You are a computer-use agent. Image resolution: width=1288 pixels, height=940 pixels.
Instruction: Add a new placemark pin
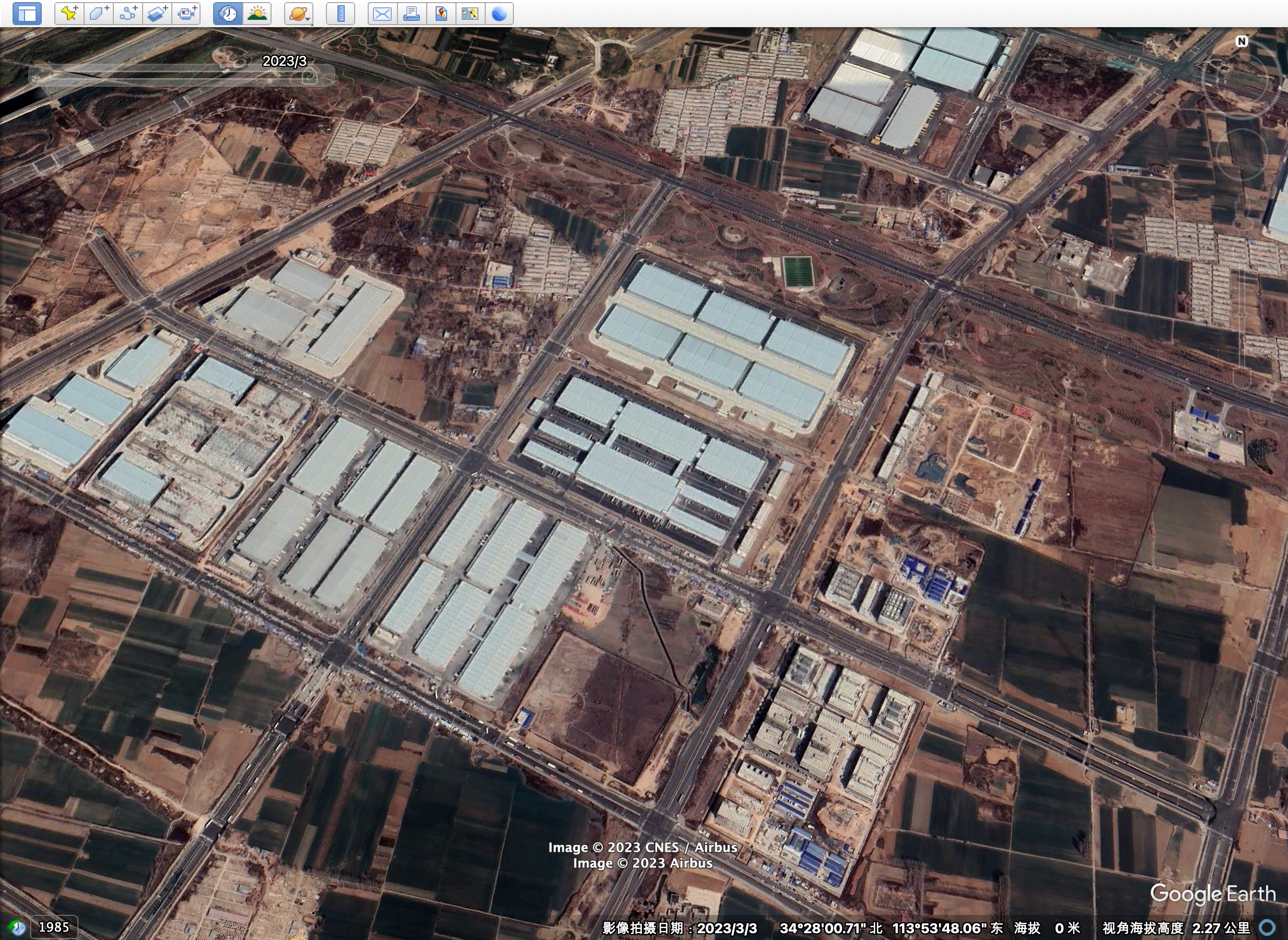tap(69, 14)
